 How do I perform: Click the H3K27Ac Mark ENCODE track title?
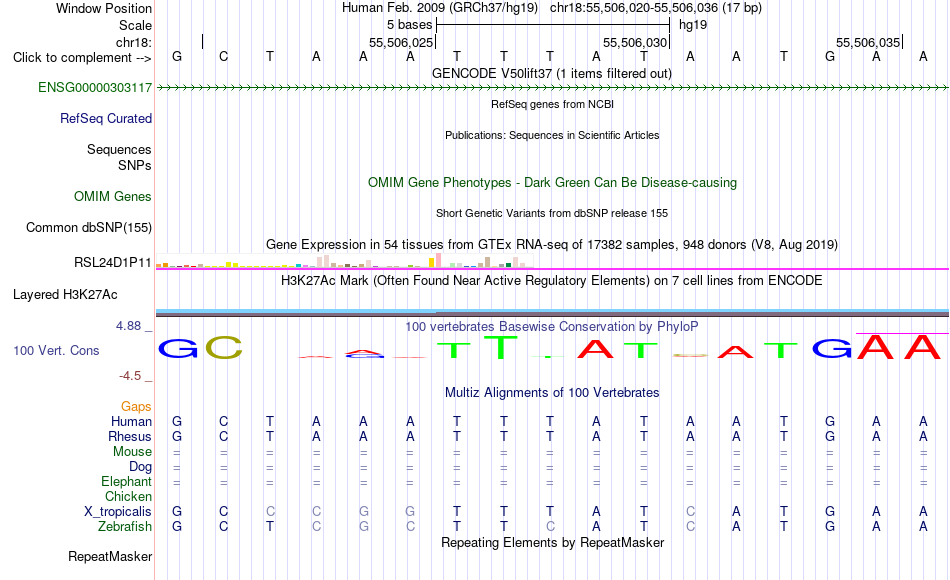pos(552,281)
